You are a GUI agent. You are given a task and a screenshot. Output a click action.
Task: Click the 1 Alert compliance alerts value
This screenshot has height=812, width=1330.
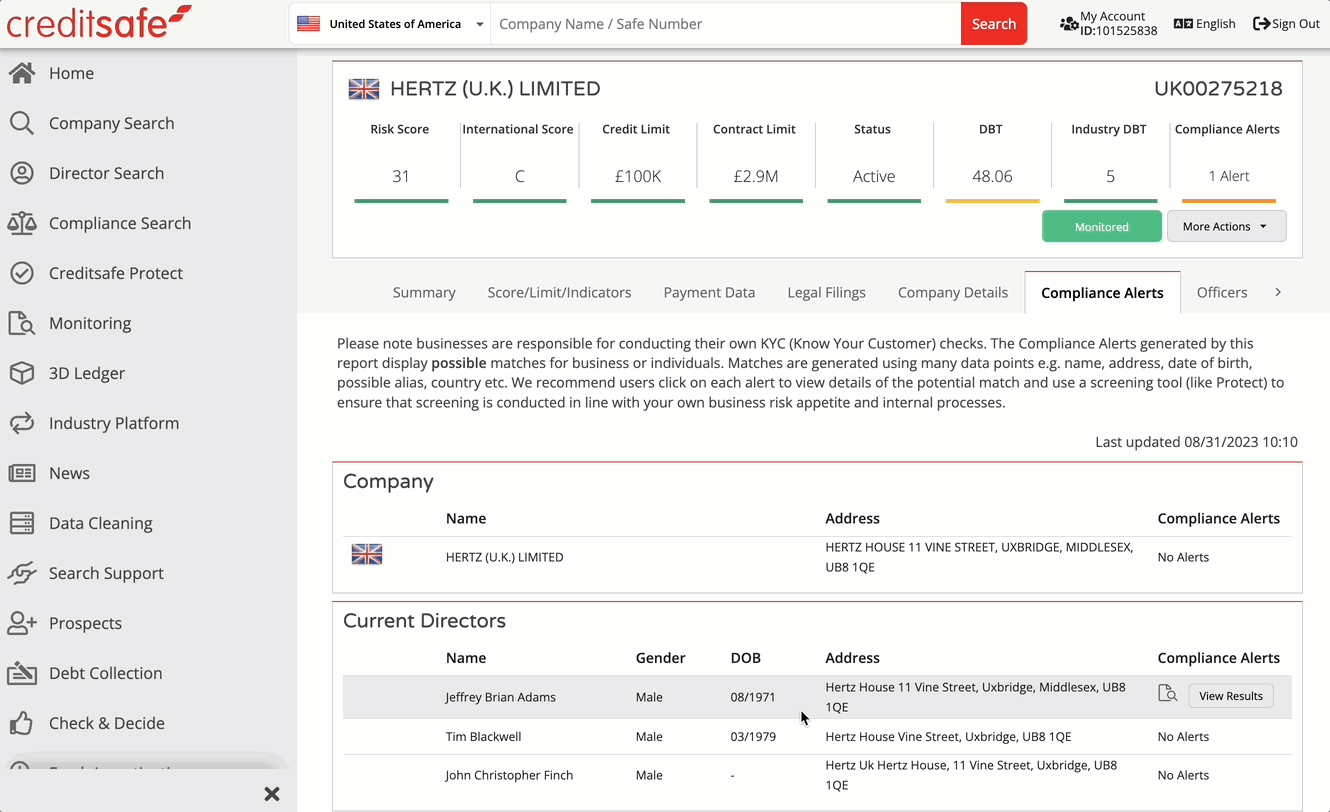(1228, 176)
